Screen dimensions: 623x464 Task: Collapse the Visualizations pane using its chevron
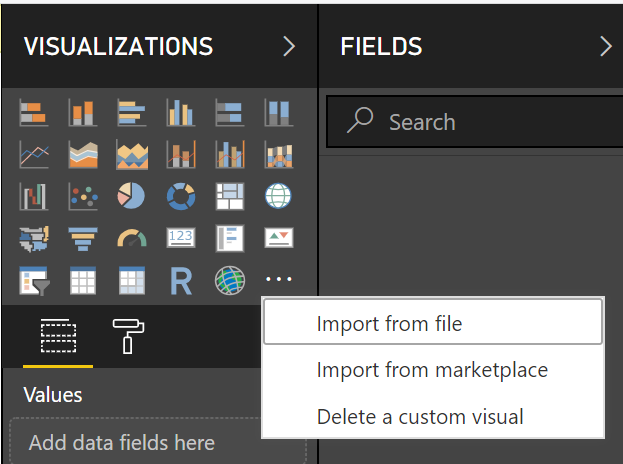coord(289,46)
